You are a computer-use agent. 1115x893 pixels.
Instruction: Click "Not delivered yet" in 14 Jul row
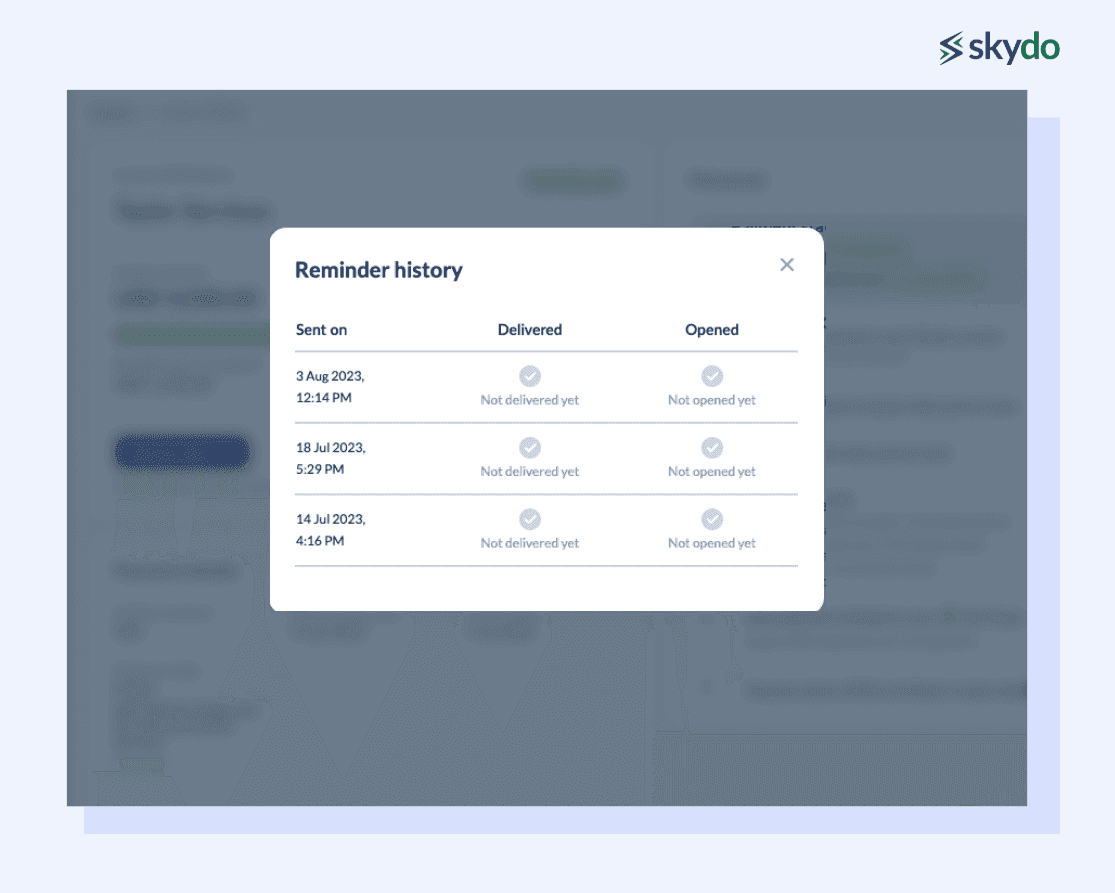coord(530,544)
